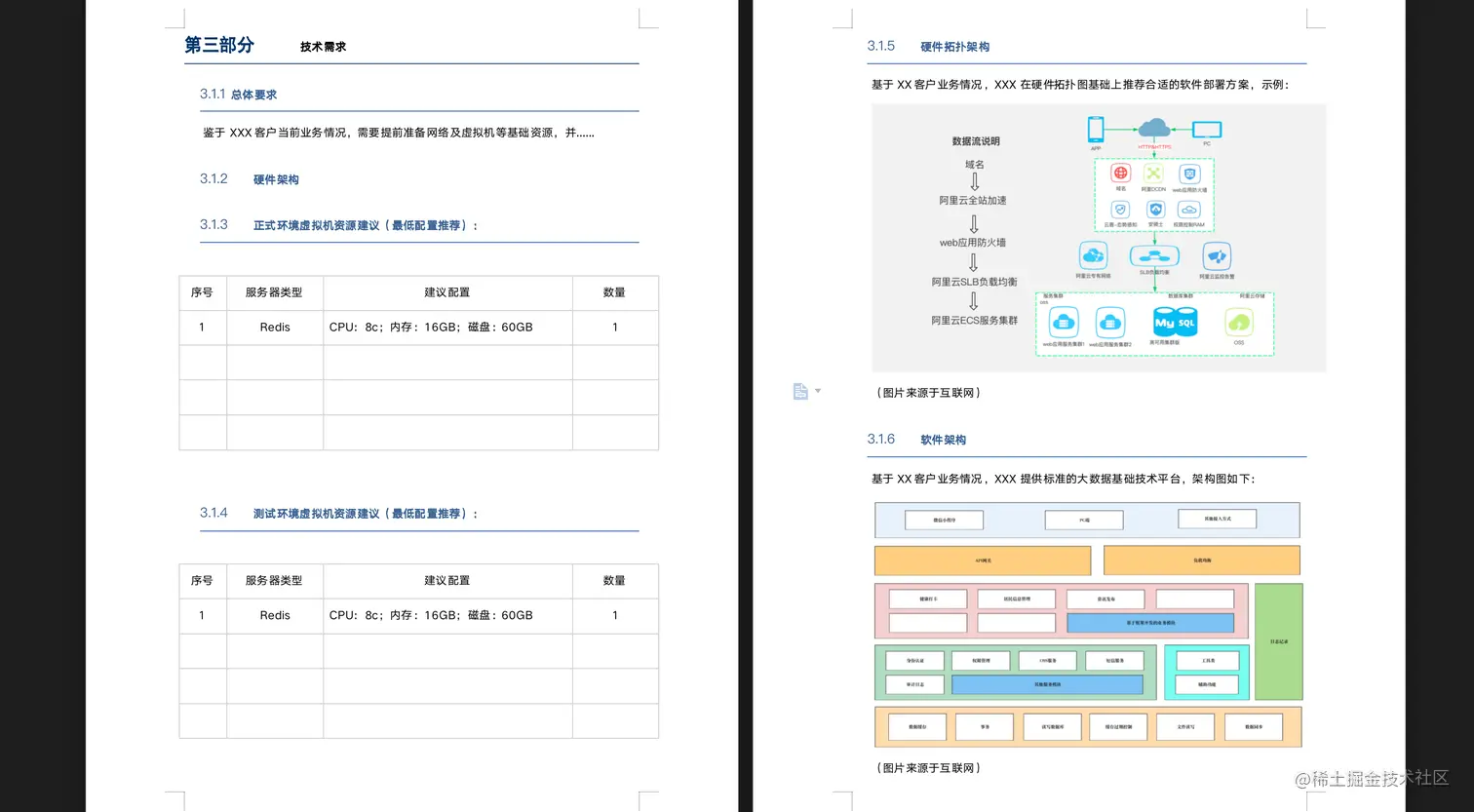1474x812 pixels.
Task: Click the green 阿里DCDN icon
Action: pos(1154,174)
